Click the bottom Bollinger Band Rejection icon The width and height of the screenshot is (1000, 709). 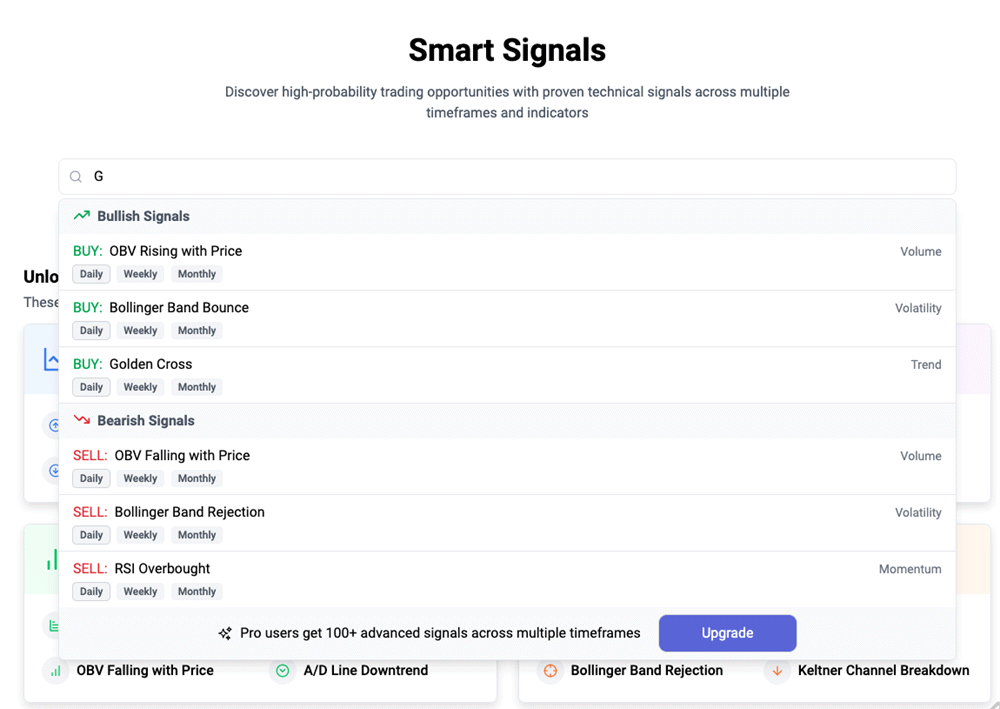550,671
